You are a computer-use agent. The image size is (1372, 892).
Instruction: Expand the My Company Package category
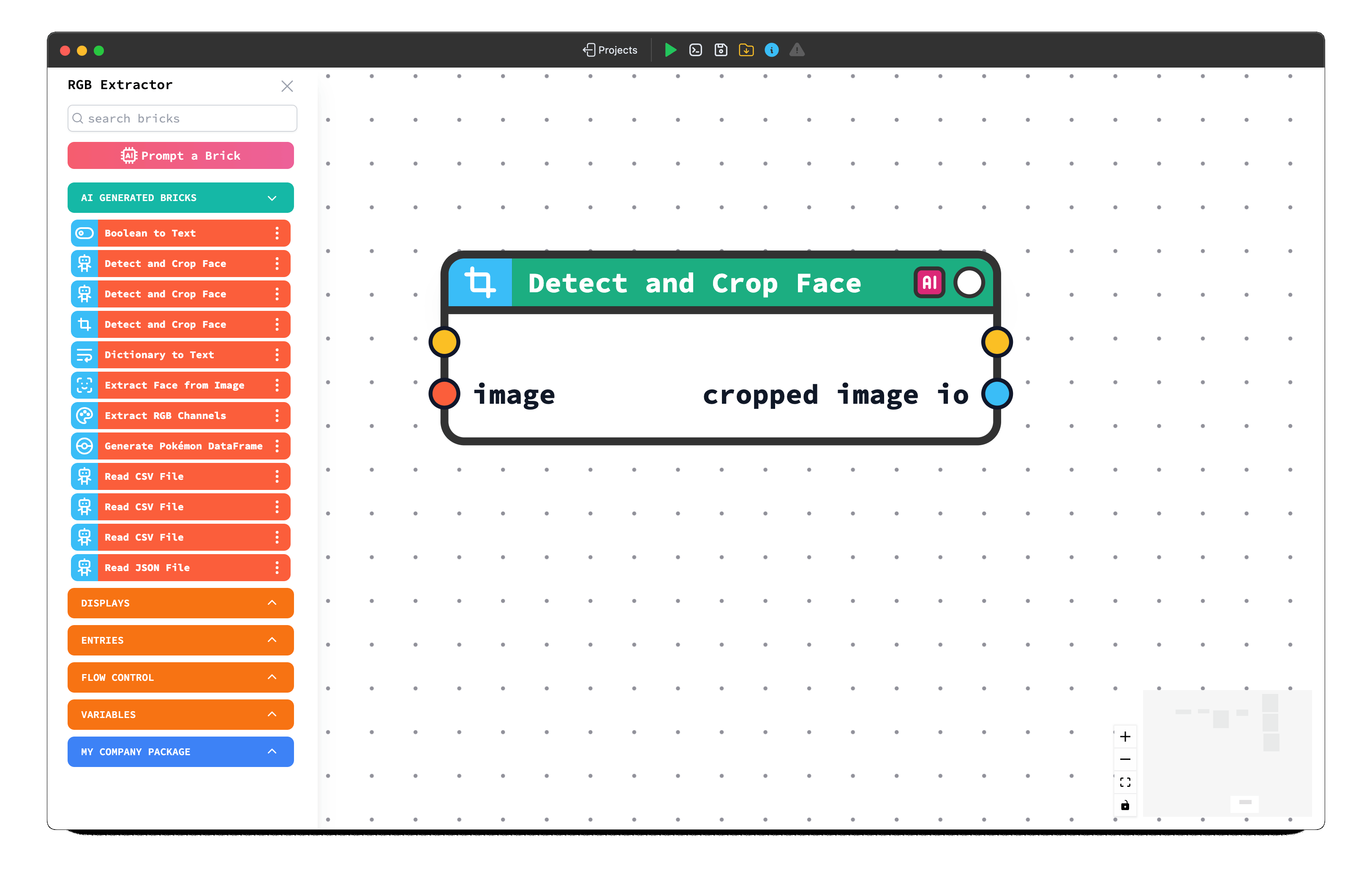click(272, 751)
